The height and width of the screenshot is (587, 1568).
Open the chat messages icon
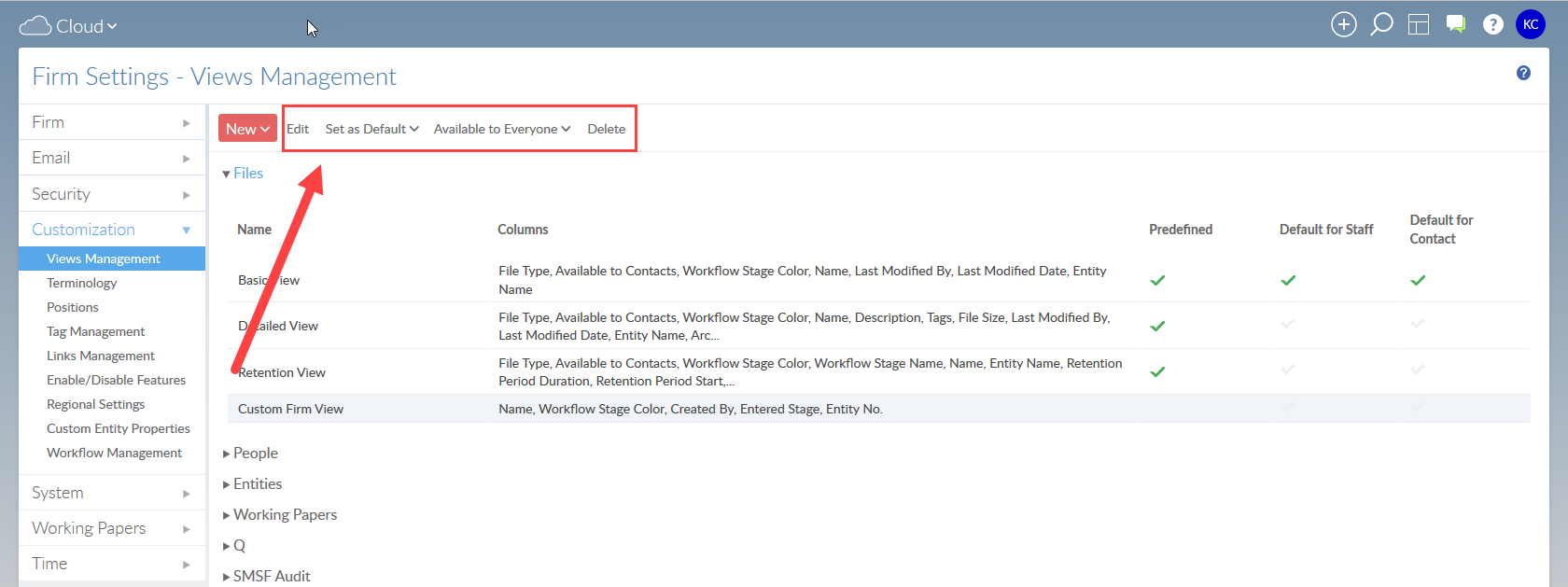click(x=1456, y=24)
